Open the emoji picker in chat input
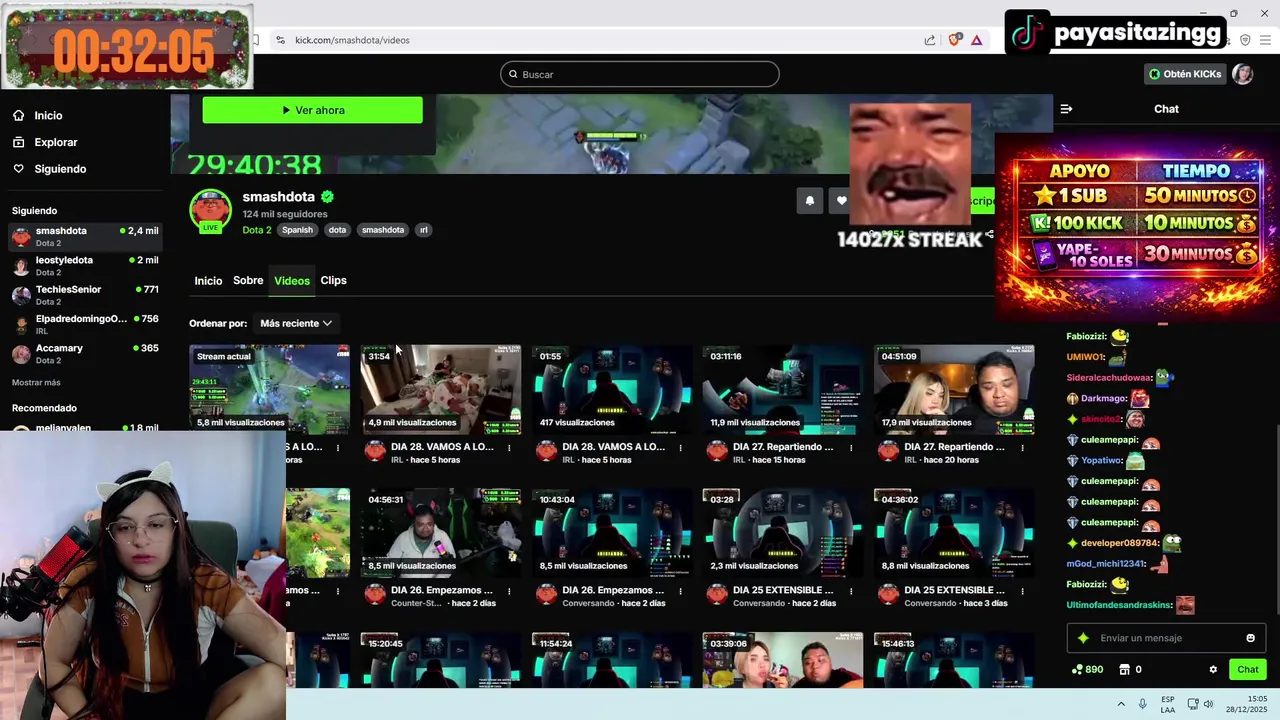The height and width of the screenshot is (720, 1280). (1250, 638)
